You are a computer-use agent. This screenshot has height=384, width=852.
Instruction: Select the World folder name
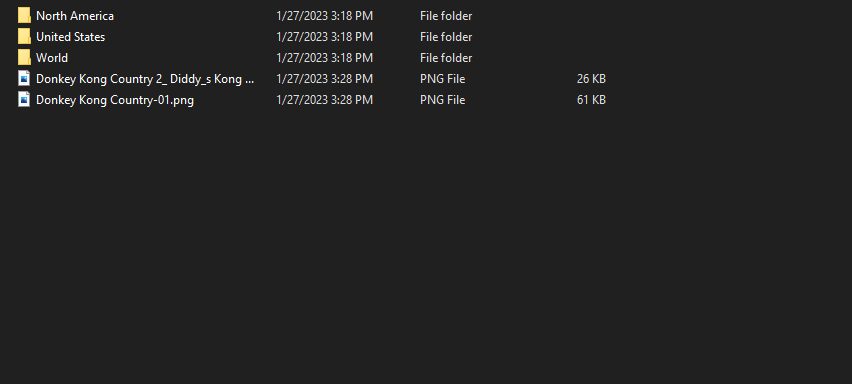click(52, 58)
